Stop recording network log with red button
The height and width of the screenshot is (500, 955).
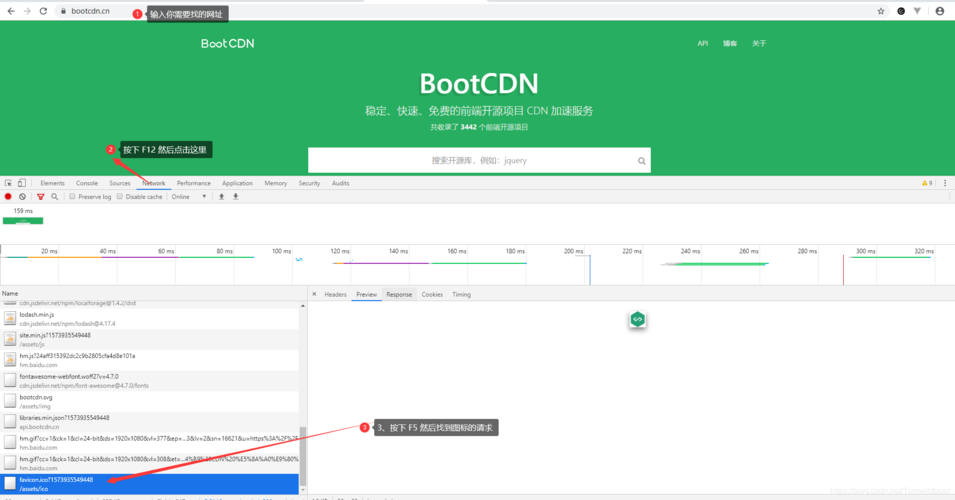click(8, 197)
